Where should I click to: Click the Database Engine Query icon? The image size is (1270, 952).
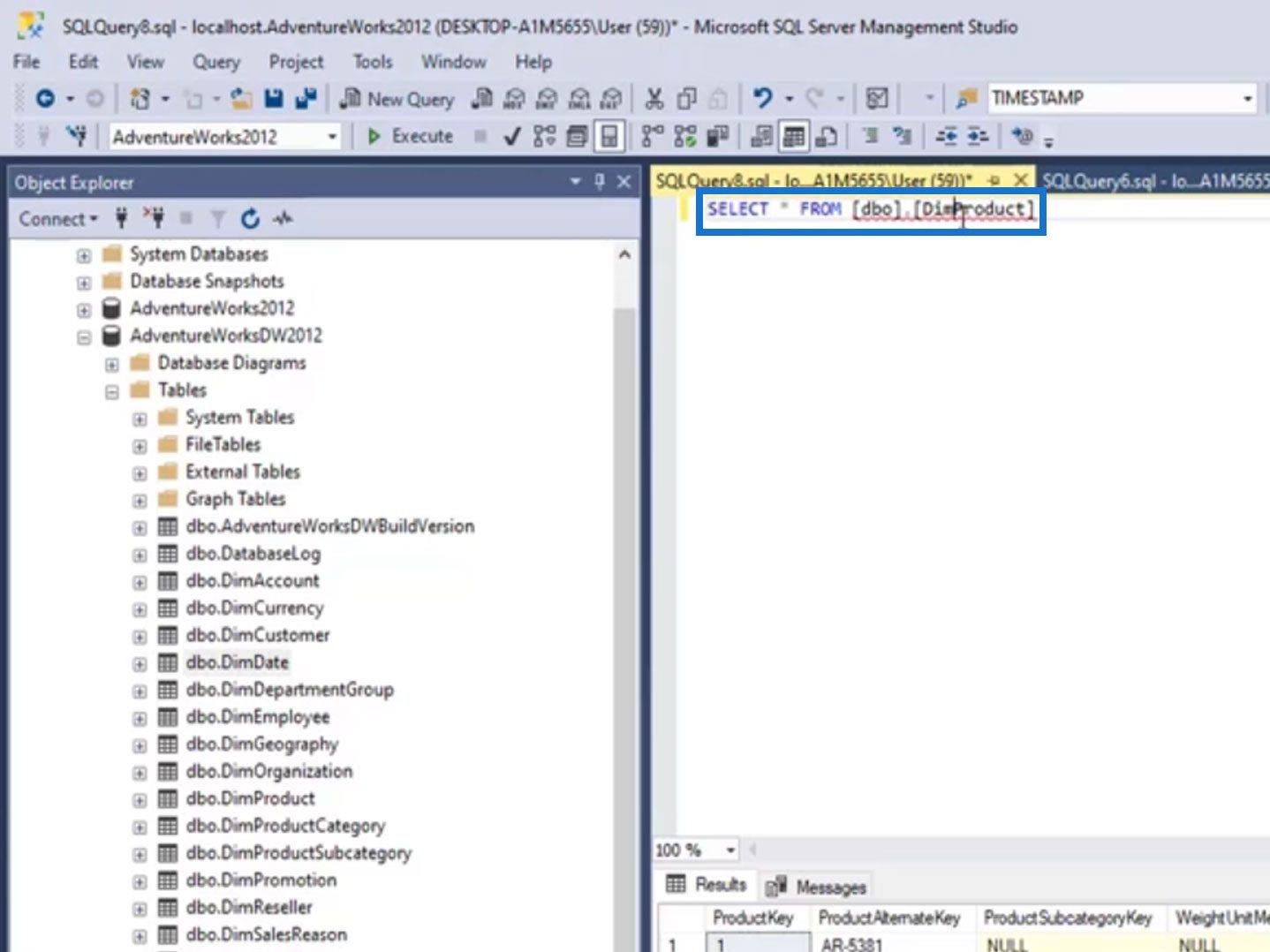click(x=482, y=99)
